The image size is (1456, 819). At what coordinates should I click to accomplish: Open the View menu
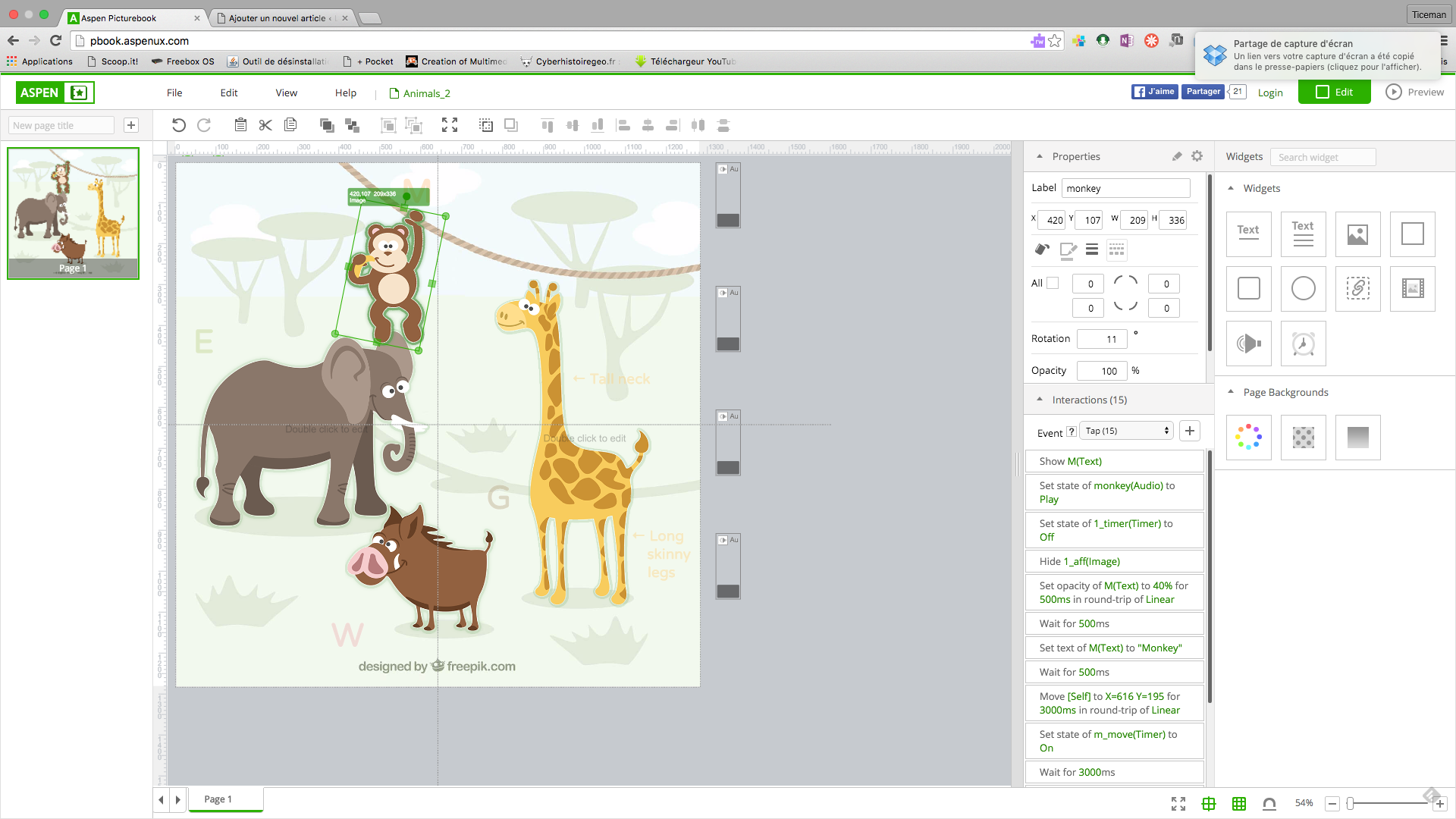[286, 93]
